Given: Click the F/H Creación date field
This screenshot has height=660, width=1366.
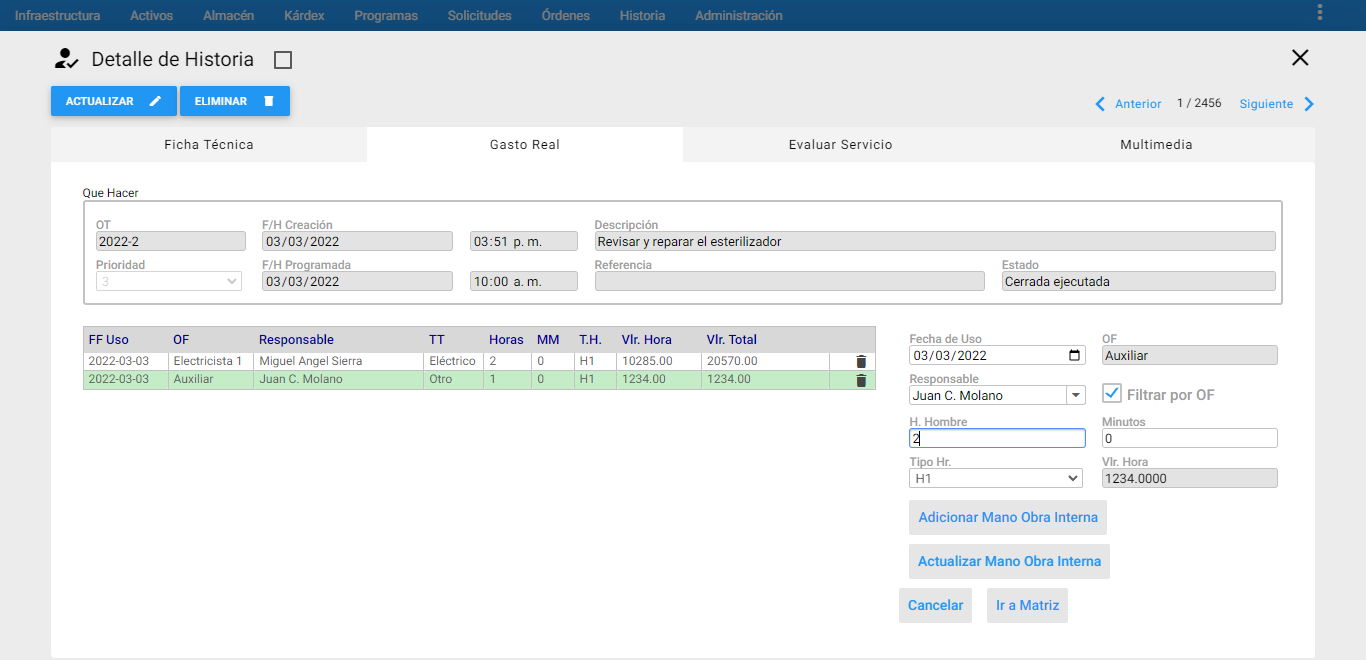Looking at the screenshot, I should pyautogui.click(x=358, y=241).
